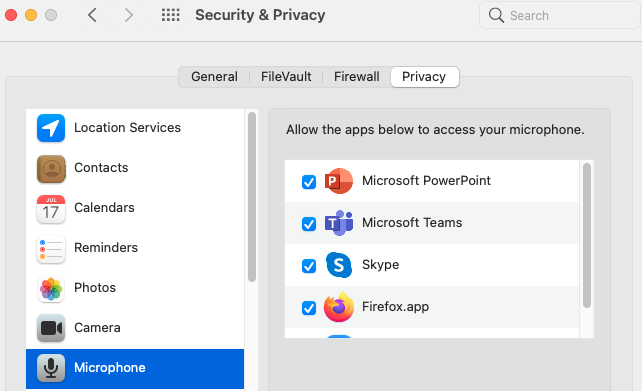Switch to the Firewall tab

tap(357, 77)
